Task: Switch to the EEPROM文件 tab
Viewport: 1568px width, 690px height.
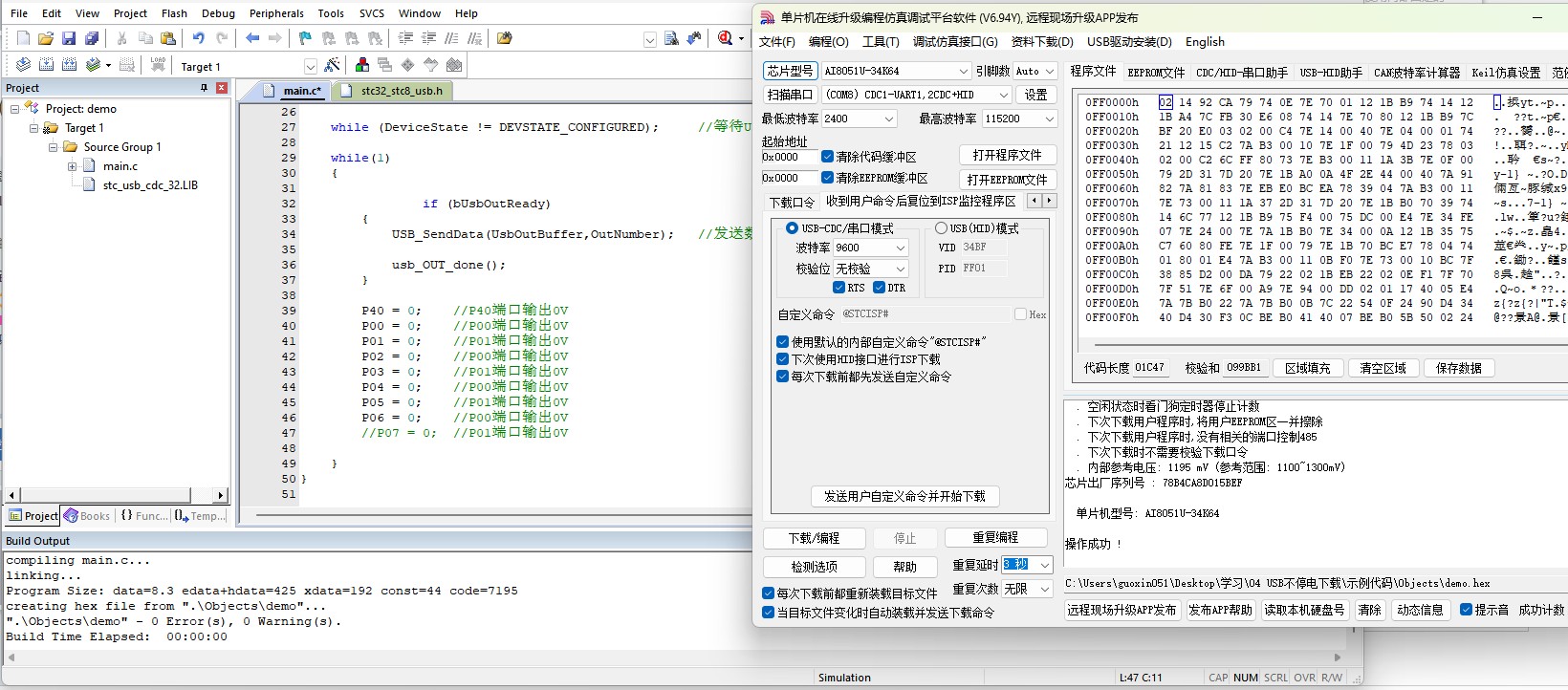Action: pos(1156,73)
